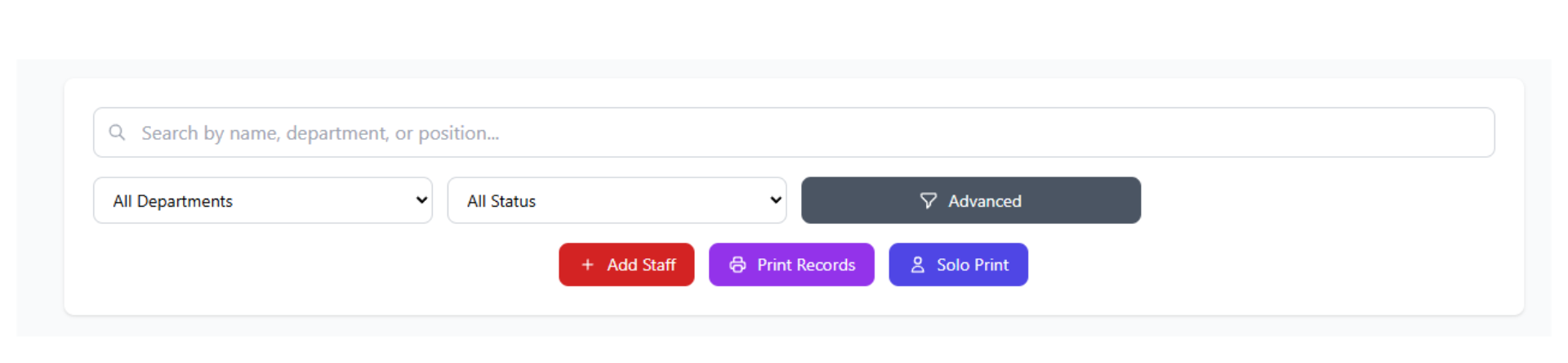The height and width of the screenshot is (363, 1568).
Task: Click the "Print Records" text label
Action: click(806, 265)
